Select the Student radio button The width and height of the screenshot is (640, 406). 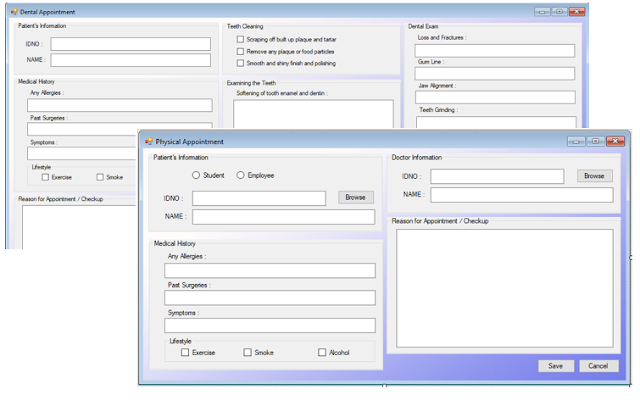coord(196,175)
